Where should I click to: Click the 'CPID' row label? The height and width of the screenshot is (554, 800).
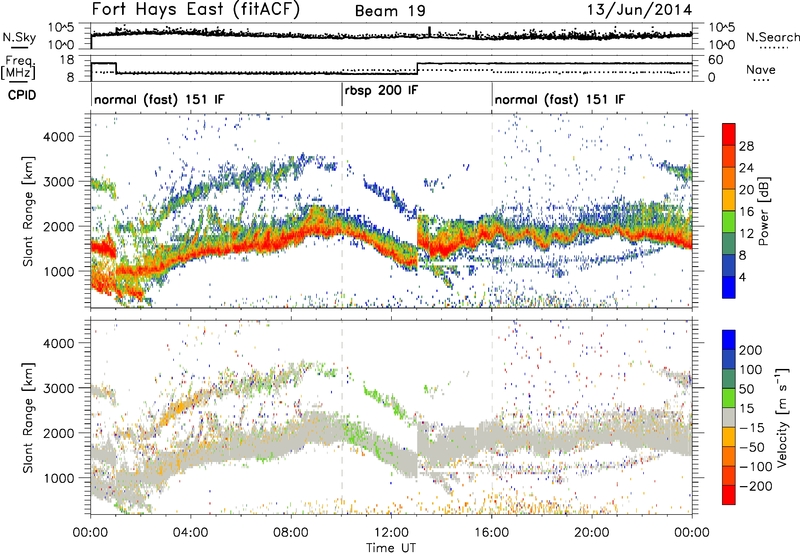(22, 95)
